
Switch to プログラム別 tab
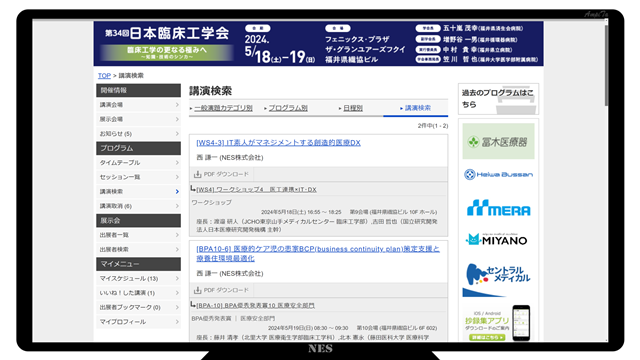[288, 108]
